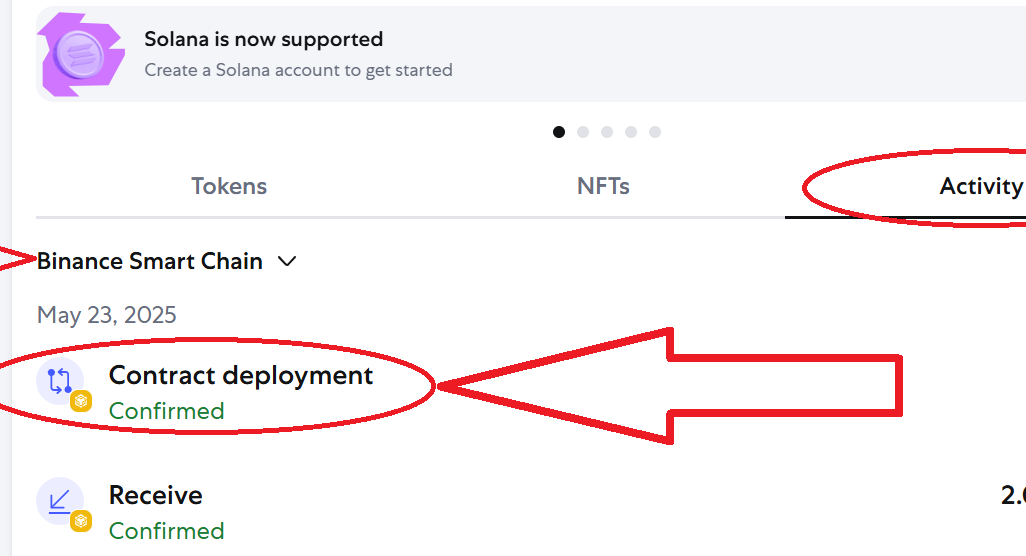Click the purple Solana coin icon
The height and width of the screenshot is (556, 1026).
coord(80,55)
